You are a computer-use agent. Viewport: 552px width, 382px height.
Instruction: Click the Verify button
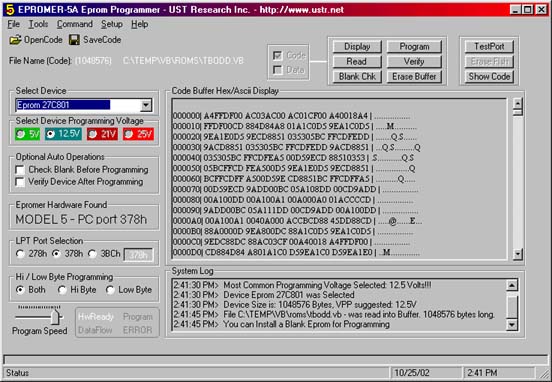414,61
